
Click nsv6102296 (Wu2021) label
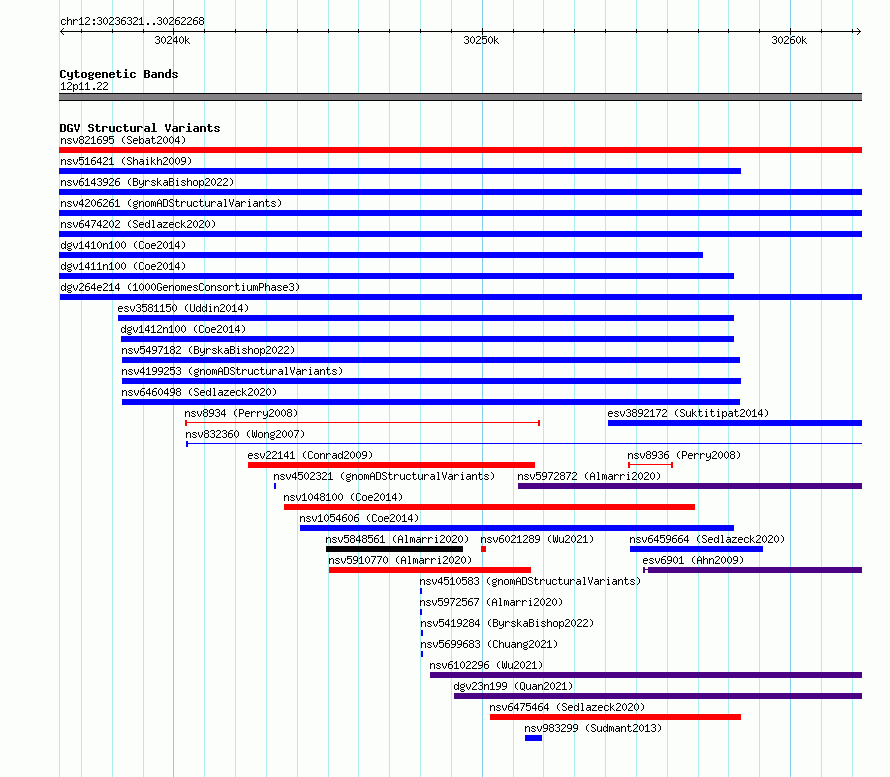486,665
